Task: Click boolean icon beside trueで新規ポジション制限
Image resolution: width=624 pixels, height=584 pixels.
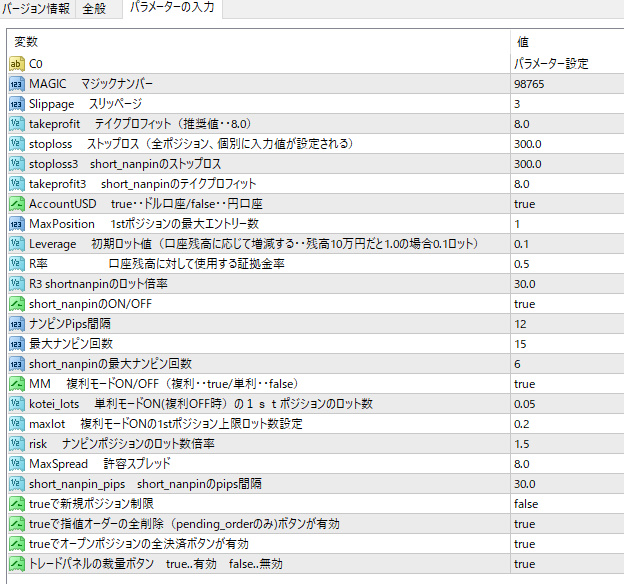Action: (17, 504)
